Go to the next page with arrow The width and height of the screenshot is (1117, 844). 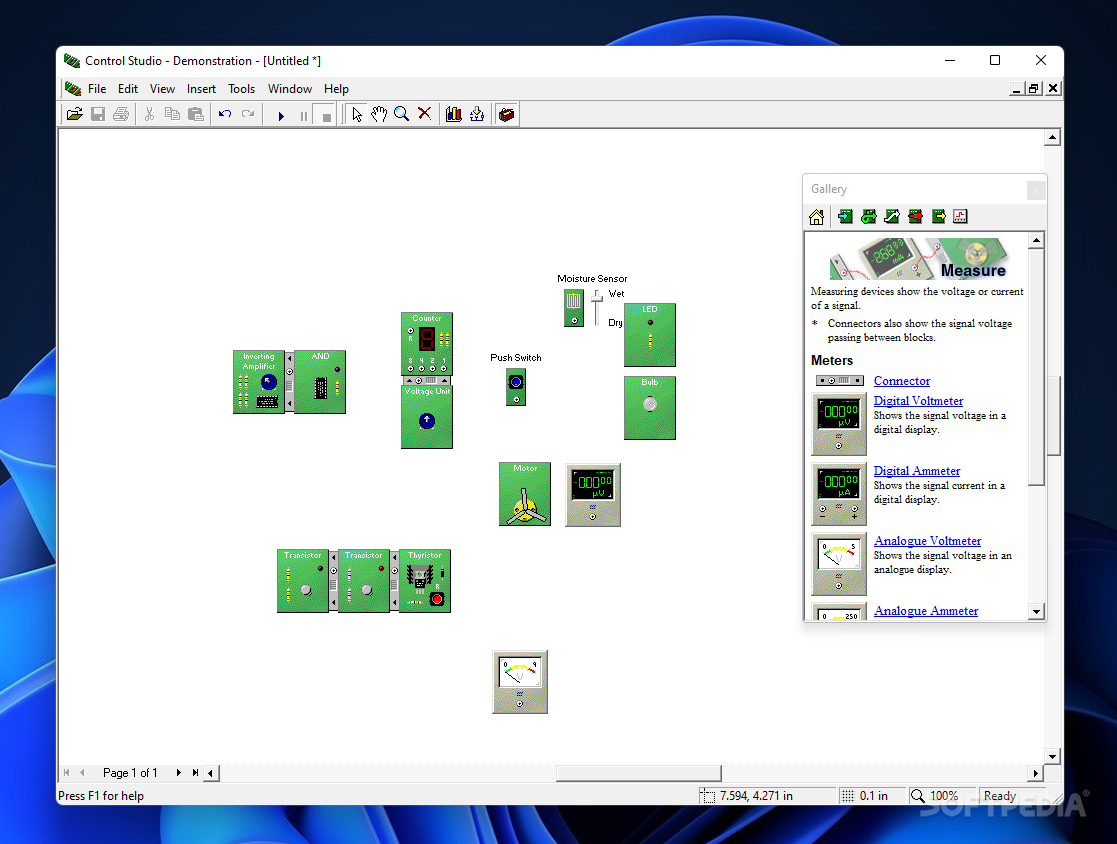179,773
